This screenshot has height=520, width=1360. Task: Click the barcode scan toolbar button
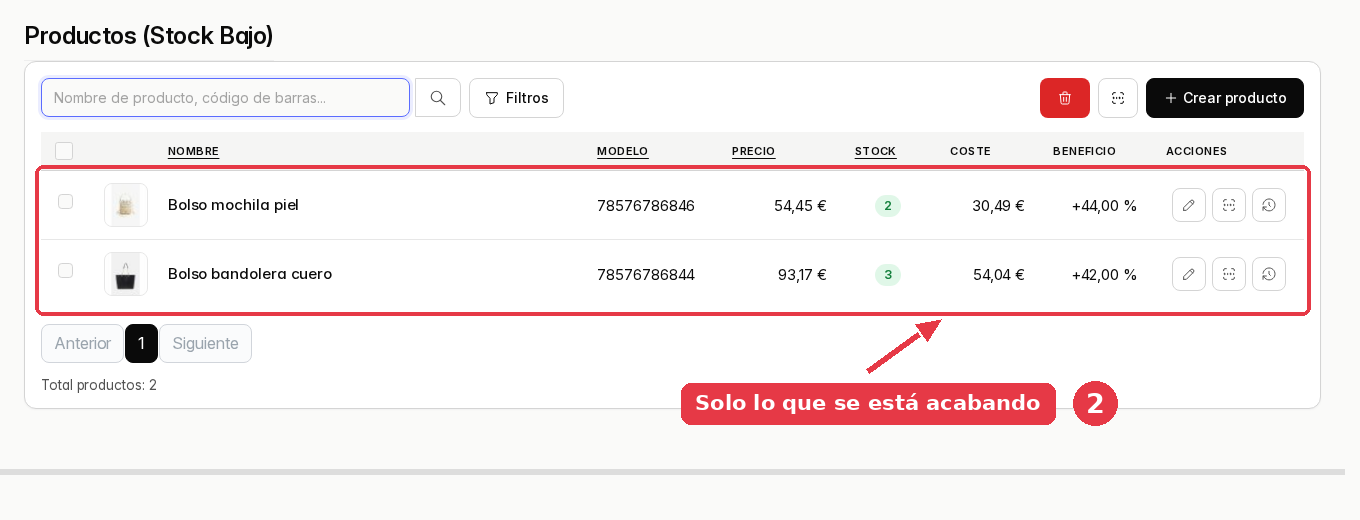[1118, 98]
